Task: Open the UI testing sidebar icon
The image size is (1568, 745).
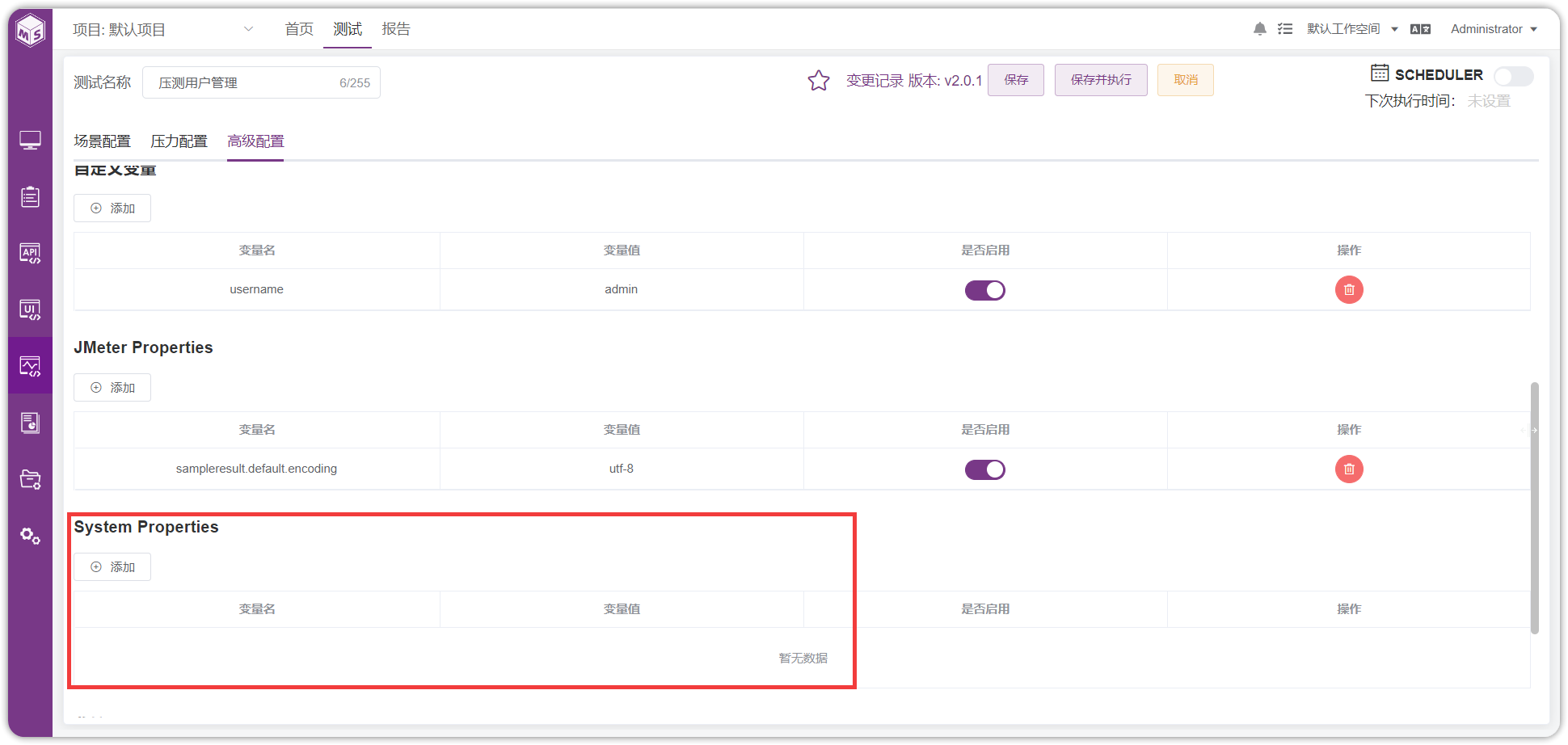Action: coord(30,309)
